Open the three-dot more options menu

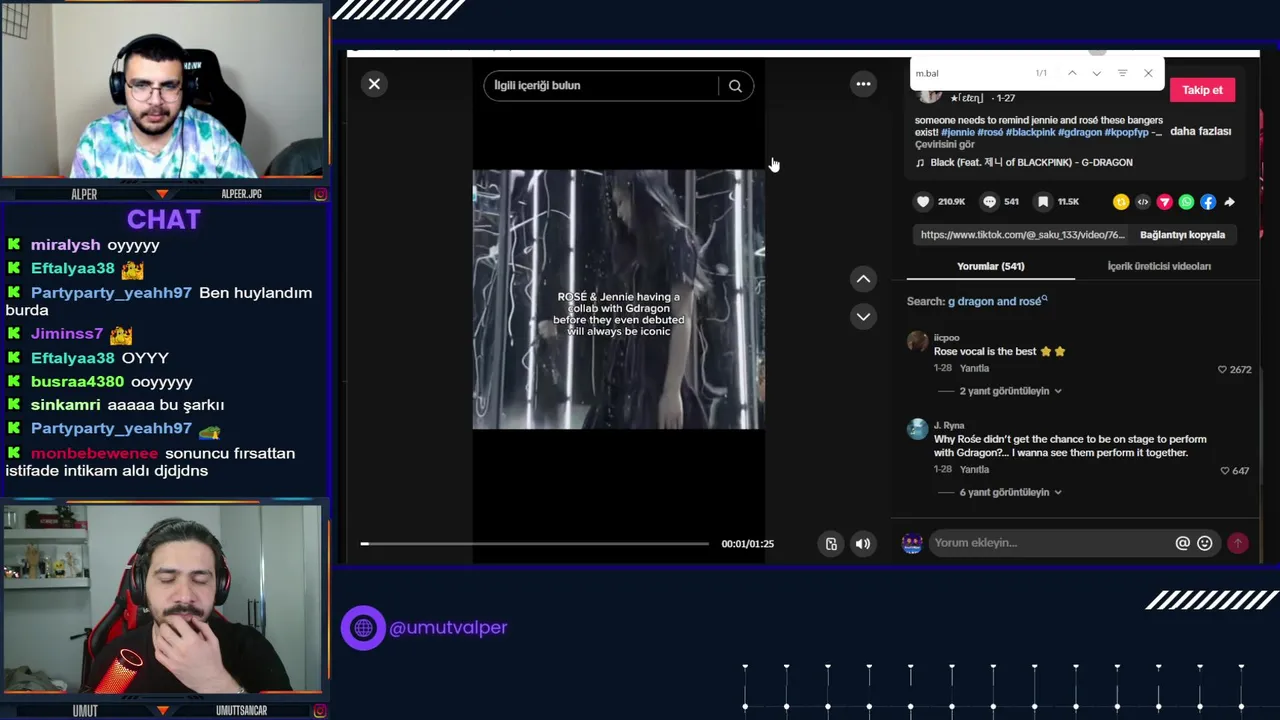tap(863, 84)
